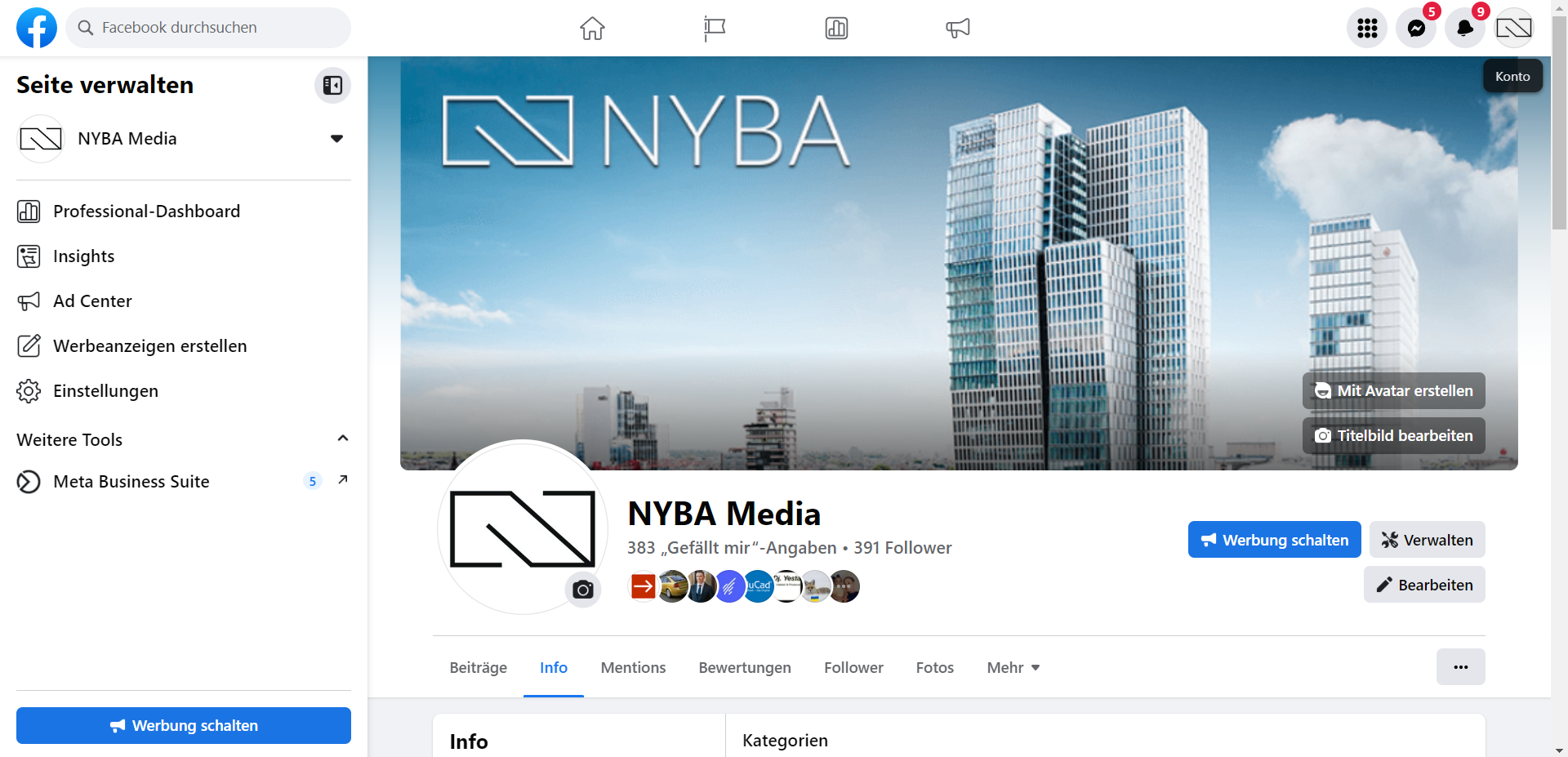Click the Facebook logo
Image resolution: width=1568 pixels, height=757 pixels.
point(37,28)
